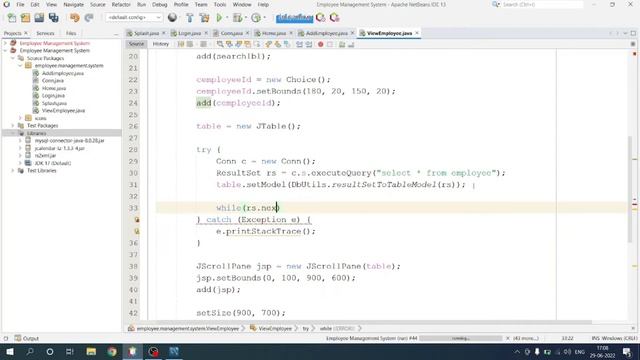Click the red Start Macro Recording icon
The image size is (640, 360).
tap(321, 44)
